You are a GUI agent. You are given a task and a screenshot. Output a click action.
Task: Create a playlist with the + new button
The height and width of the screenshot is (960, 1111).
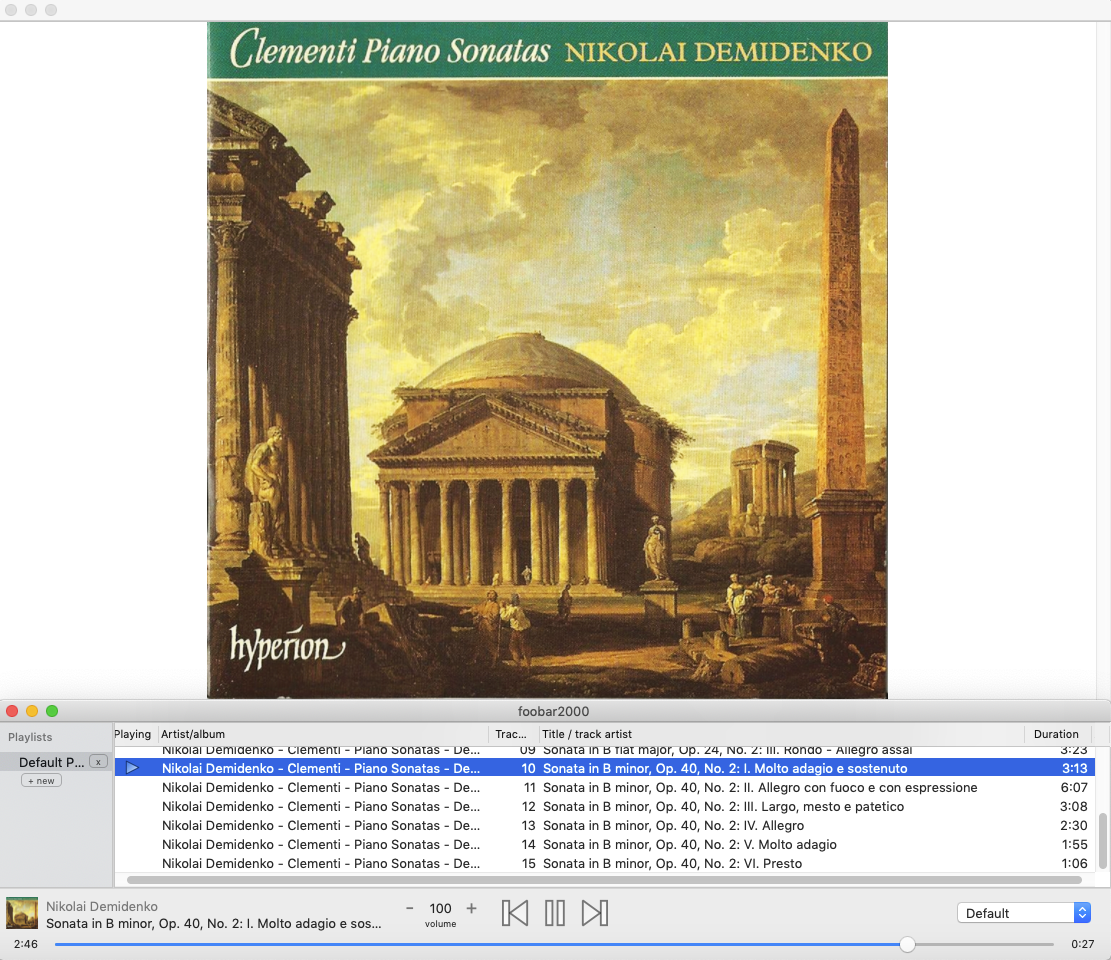point(41,781)
